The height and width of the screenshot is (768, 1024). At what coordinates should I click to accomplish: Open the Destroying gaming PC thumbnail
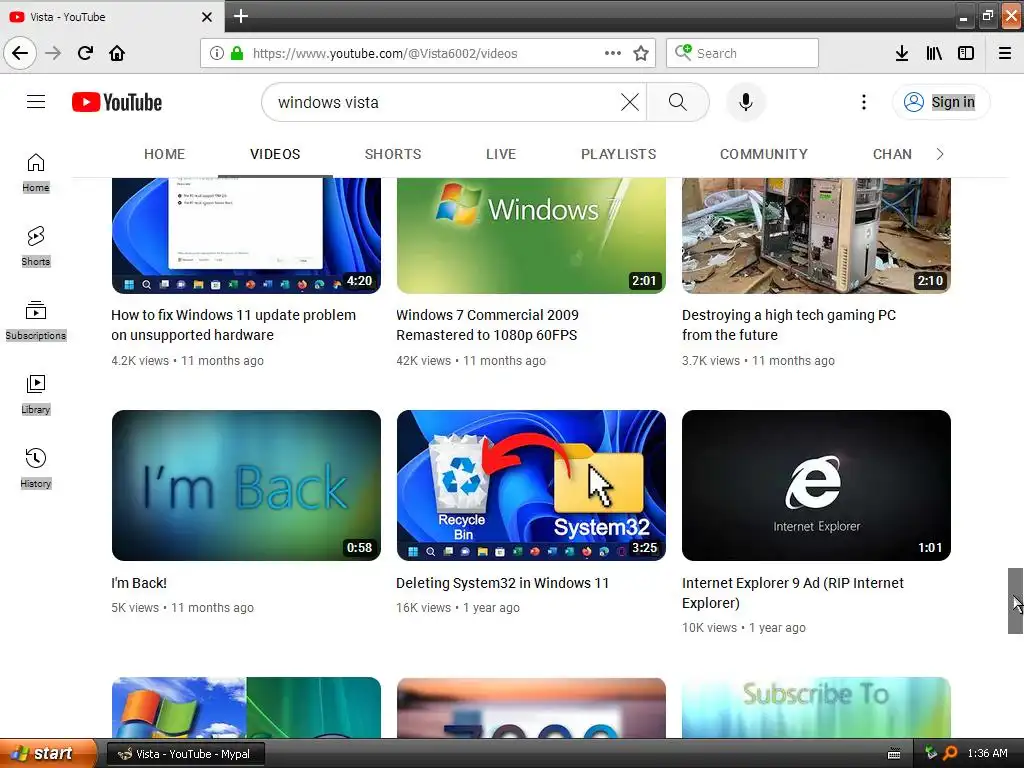click(816, 236)
